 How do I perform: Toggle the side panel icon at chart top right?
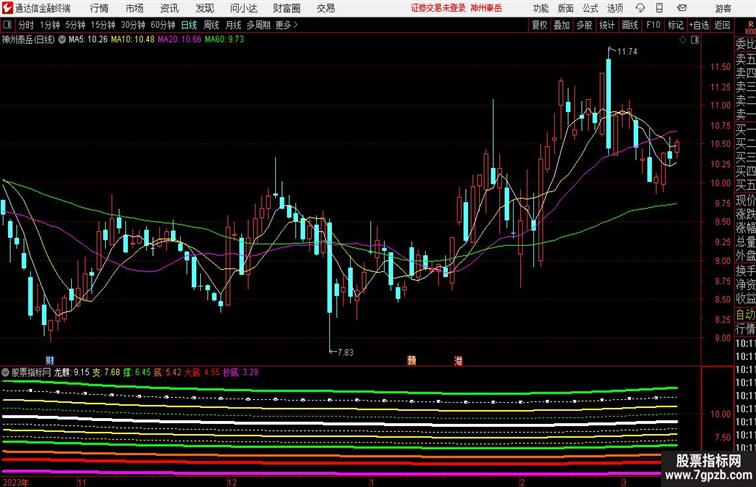click(695, 40)
